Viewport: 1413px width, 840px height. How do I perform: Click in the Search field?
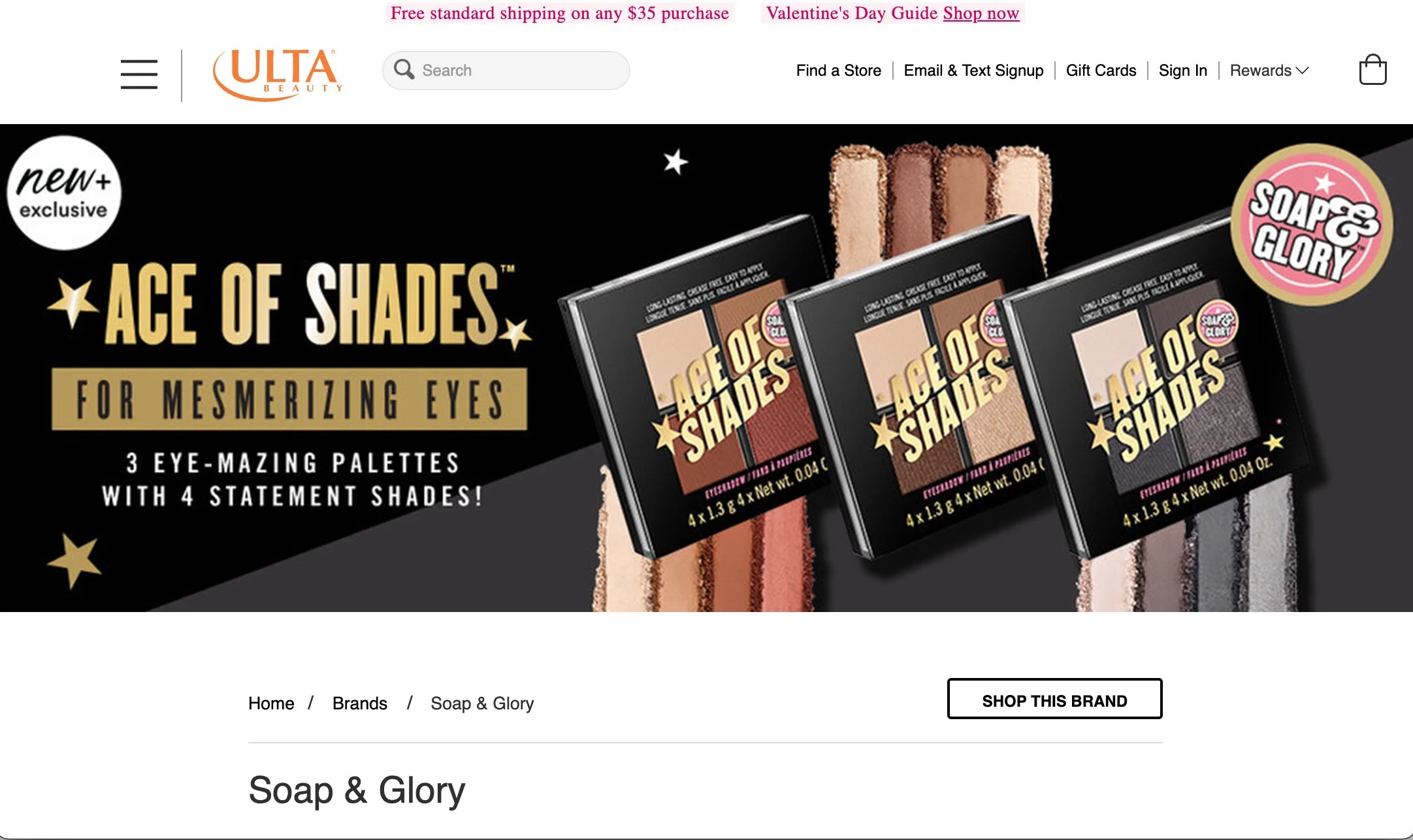506,71
